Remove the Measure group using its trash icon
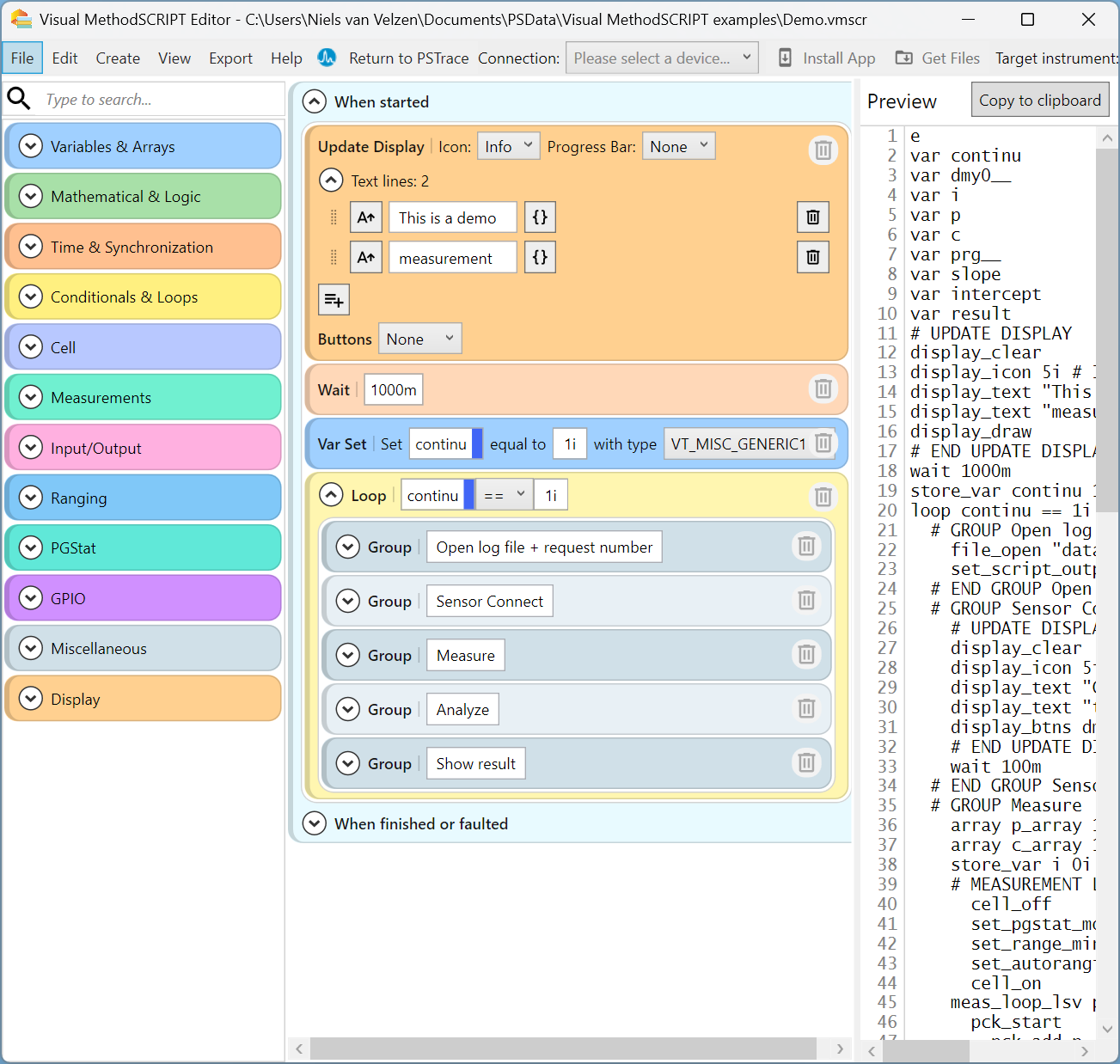The width and height of the screenshot is (1120, 1064). tap(806, 655)
